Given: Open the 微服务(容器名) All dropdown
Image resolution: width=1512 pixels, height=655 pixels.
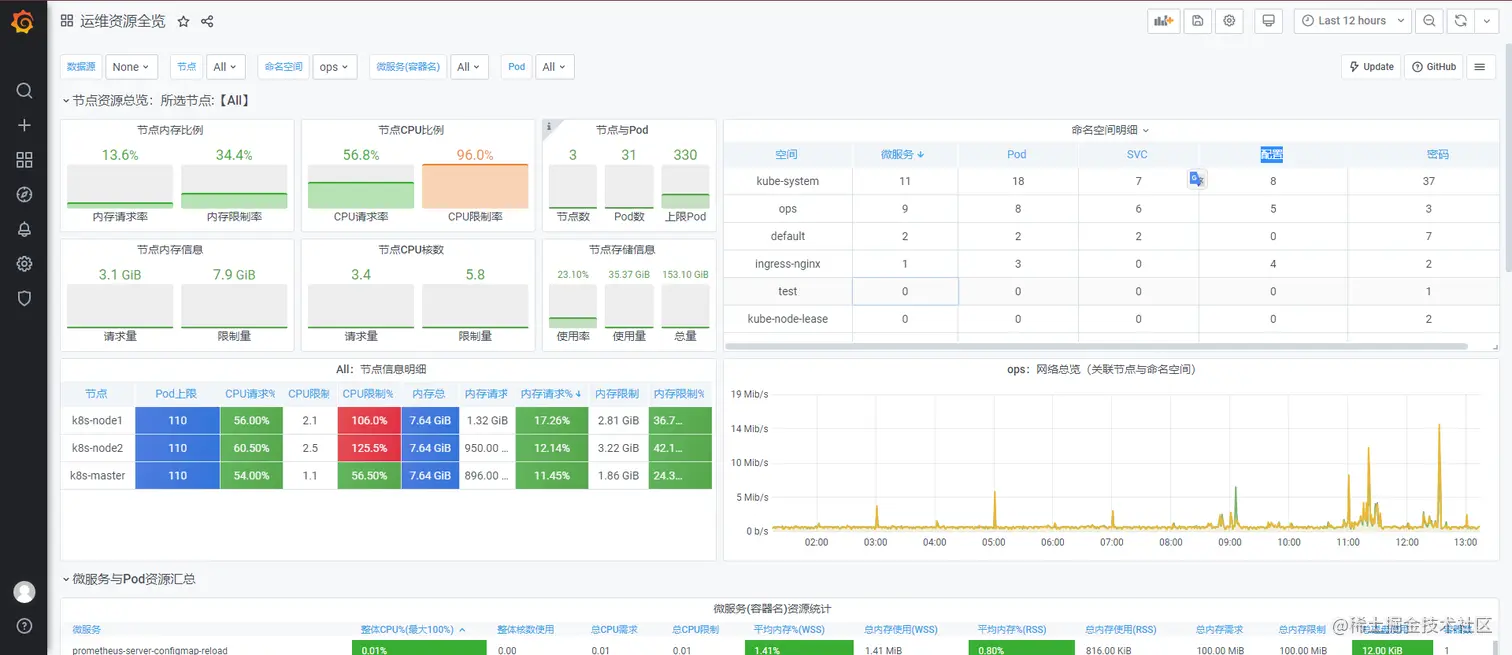Looking at the screenshot, I should [x=469, y=67].
